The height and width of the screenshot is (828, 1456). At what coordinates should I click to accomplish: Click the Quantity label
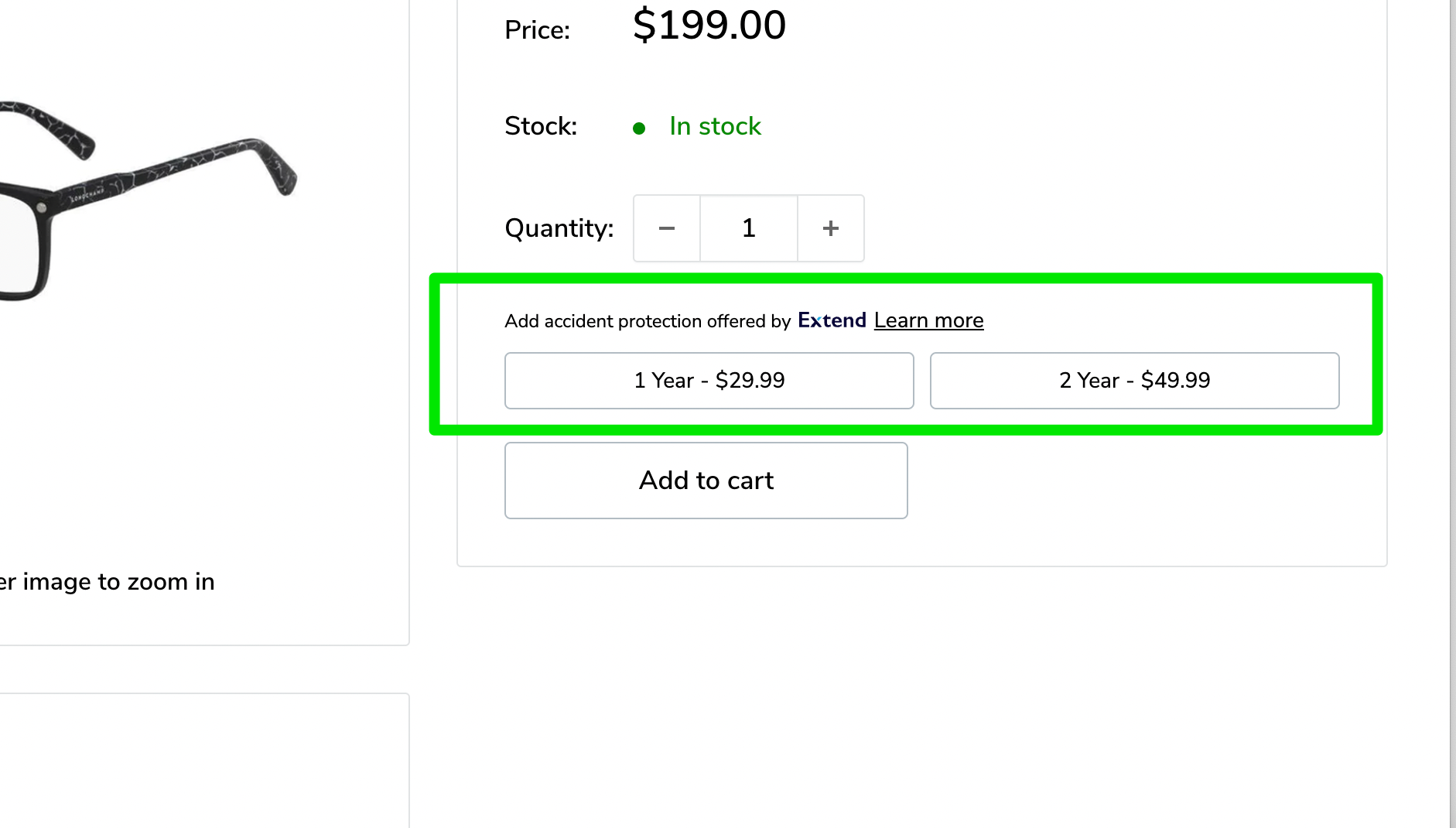click(559, 228)
